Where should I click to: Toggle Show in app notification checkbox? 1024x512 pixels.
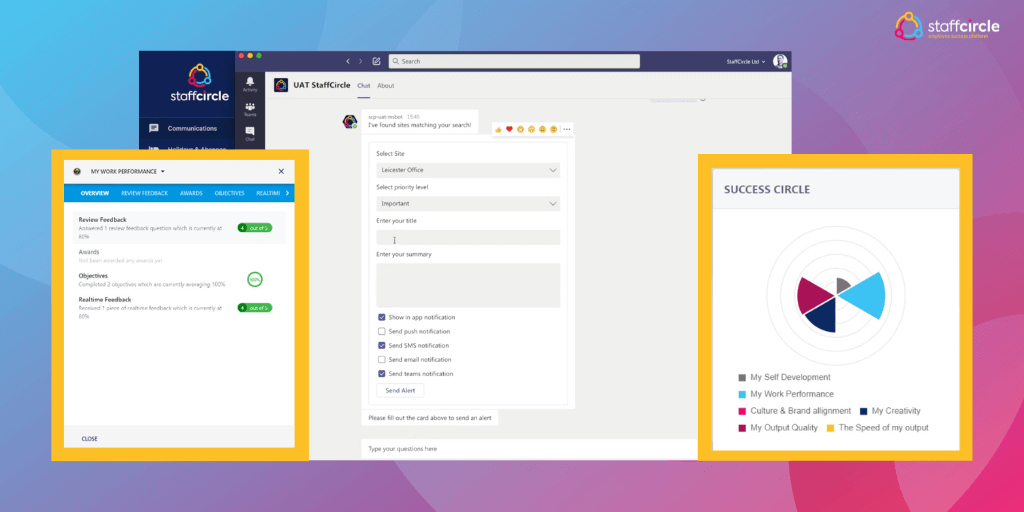click(381, 317)
